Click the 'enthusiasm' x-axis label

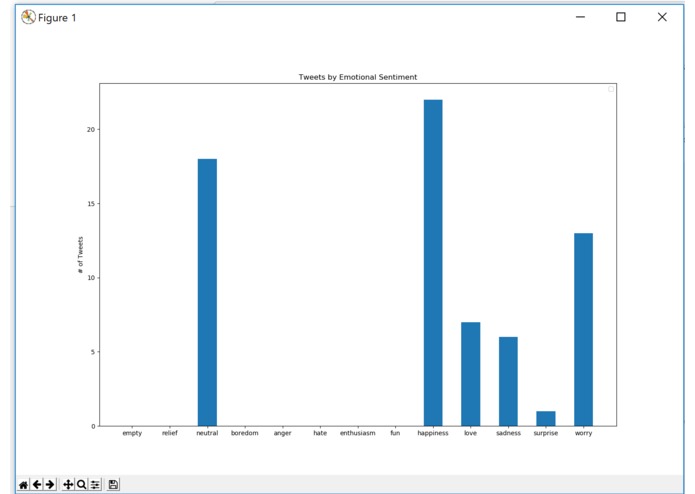[358, 433]
